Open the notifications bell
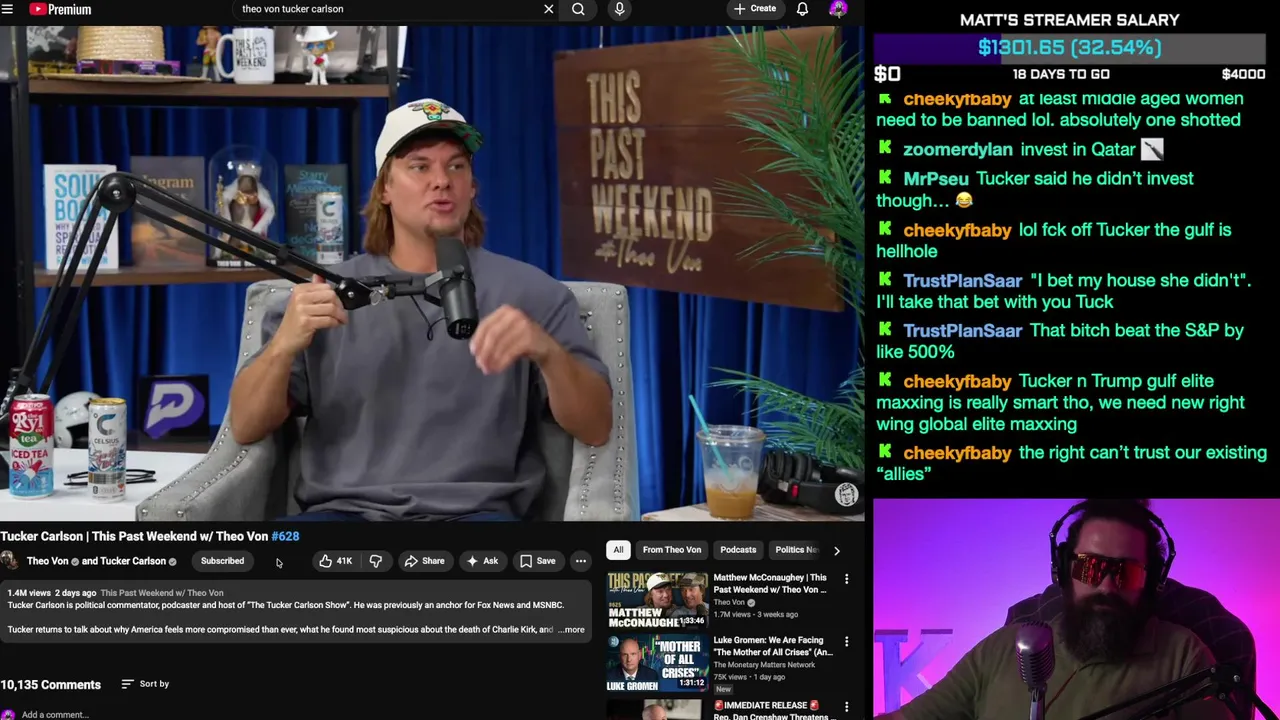This screenshot has width=1280, height=720. pos(802,9)
